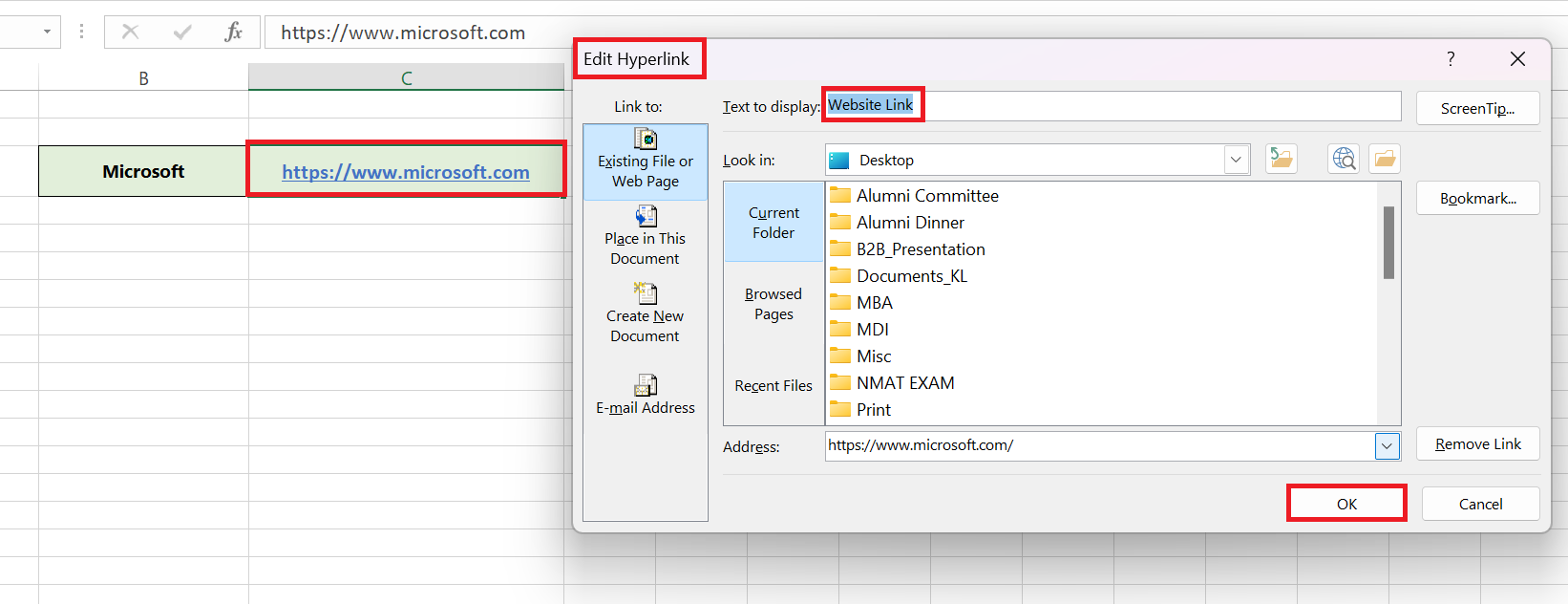The width and height of the screenshot is (1568, 604).
Task: Expand the Name Box dropdown arrow
Action: (47, 32)
